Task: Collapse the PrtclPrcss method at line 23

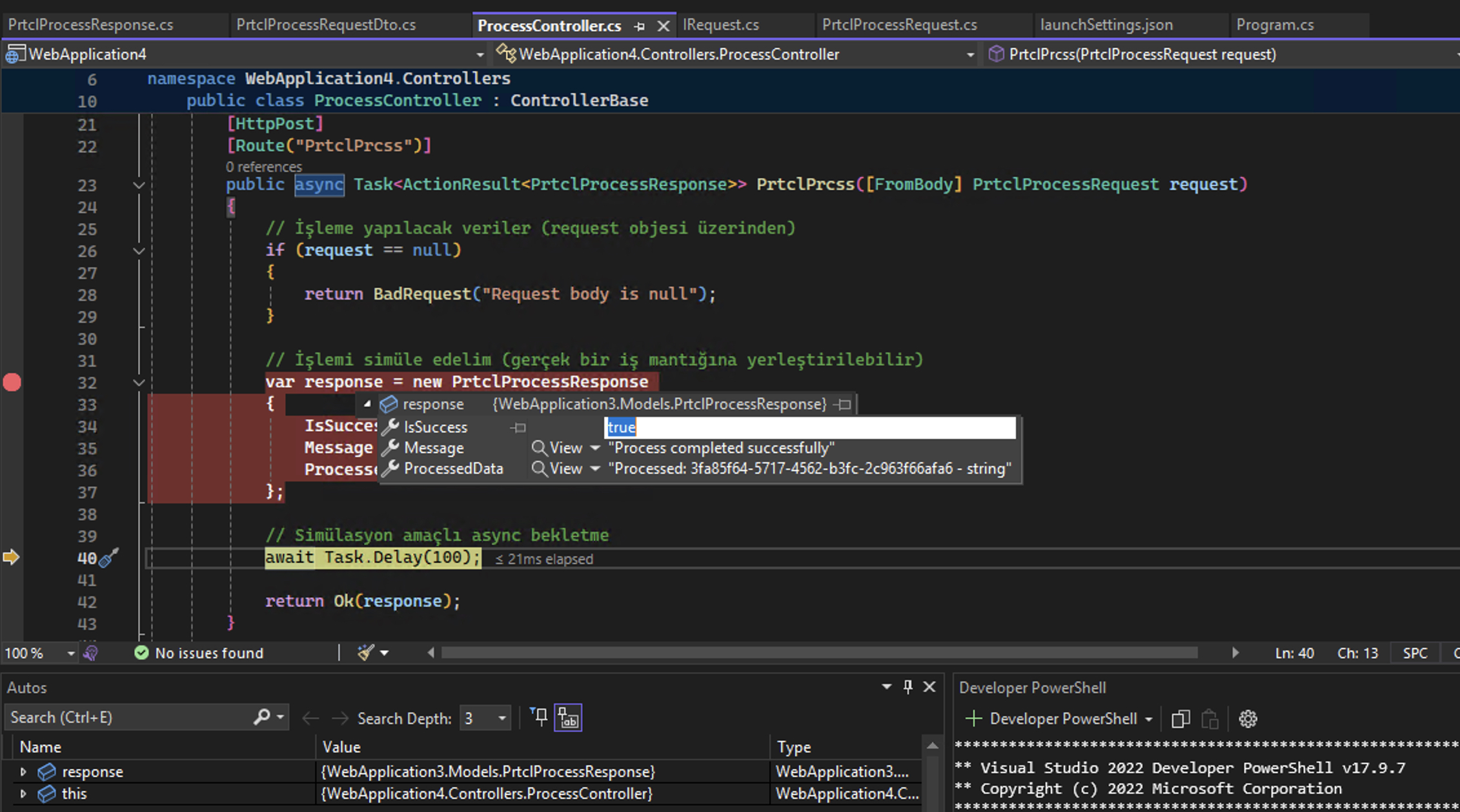Action: click(x=139, y=185)
